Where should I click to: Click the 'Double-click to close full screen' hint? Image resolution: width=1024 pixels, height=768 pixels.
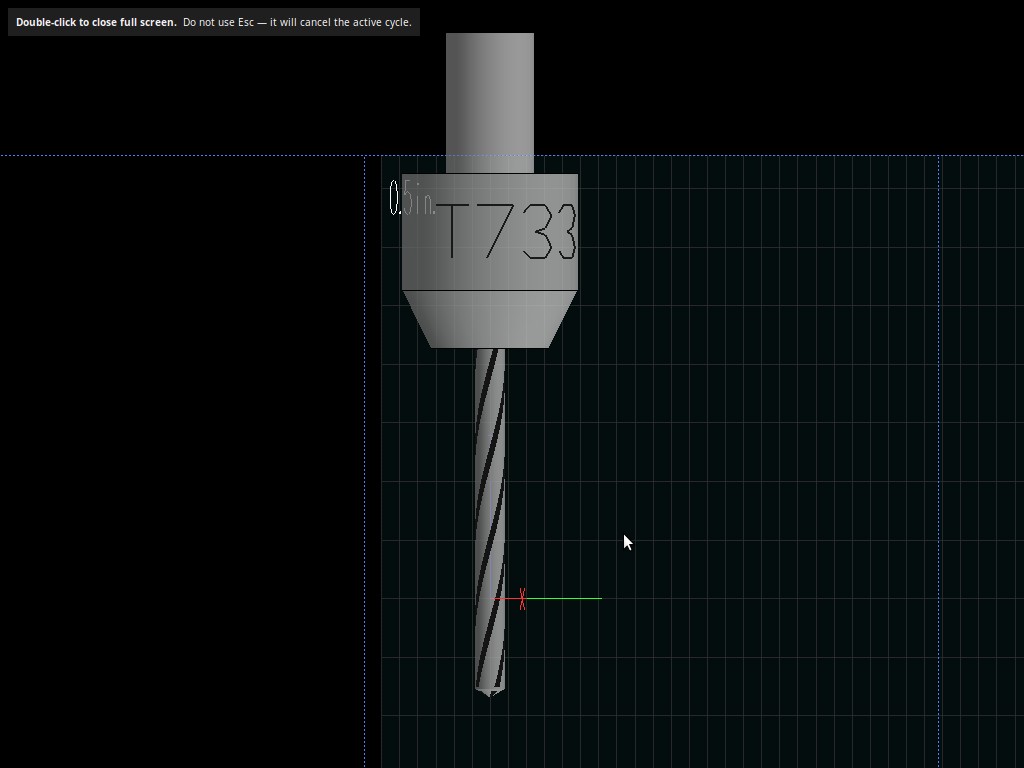coord(96,22)
